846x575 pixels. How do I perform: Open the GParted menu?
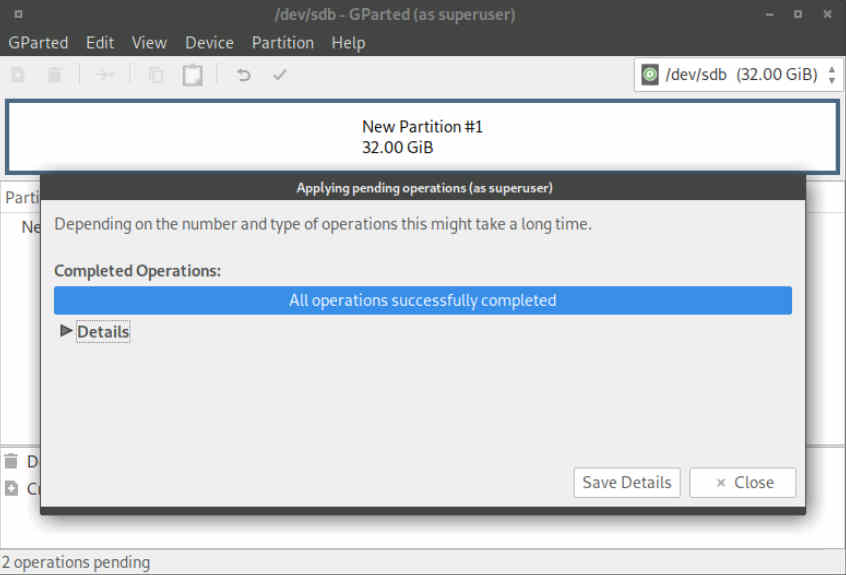[38, 43]
